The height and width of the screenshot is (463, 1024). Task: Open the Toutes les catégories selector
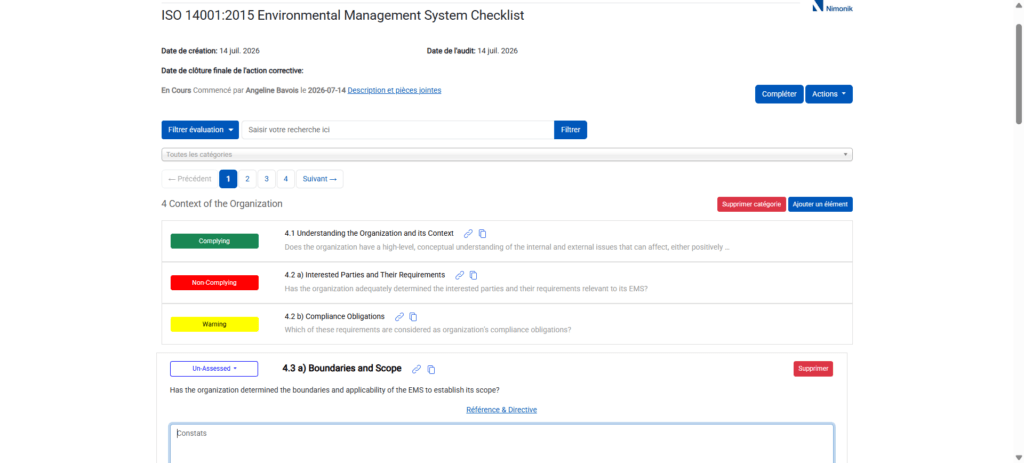click(507, 155)
